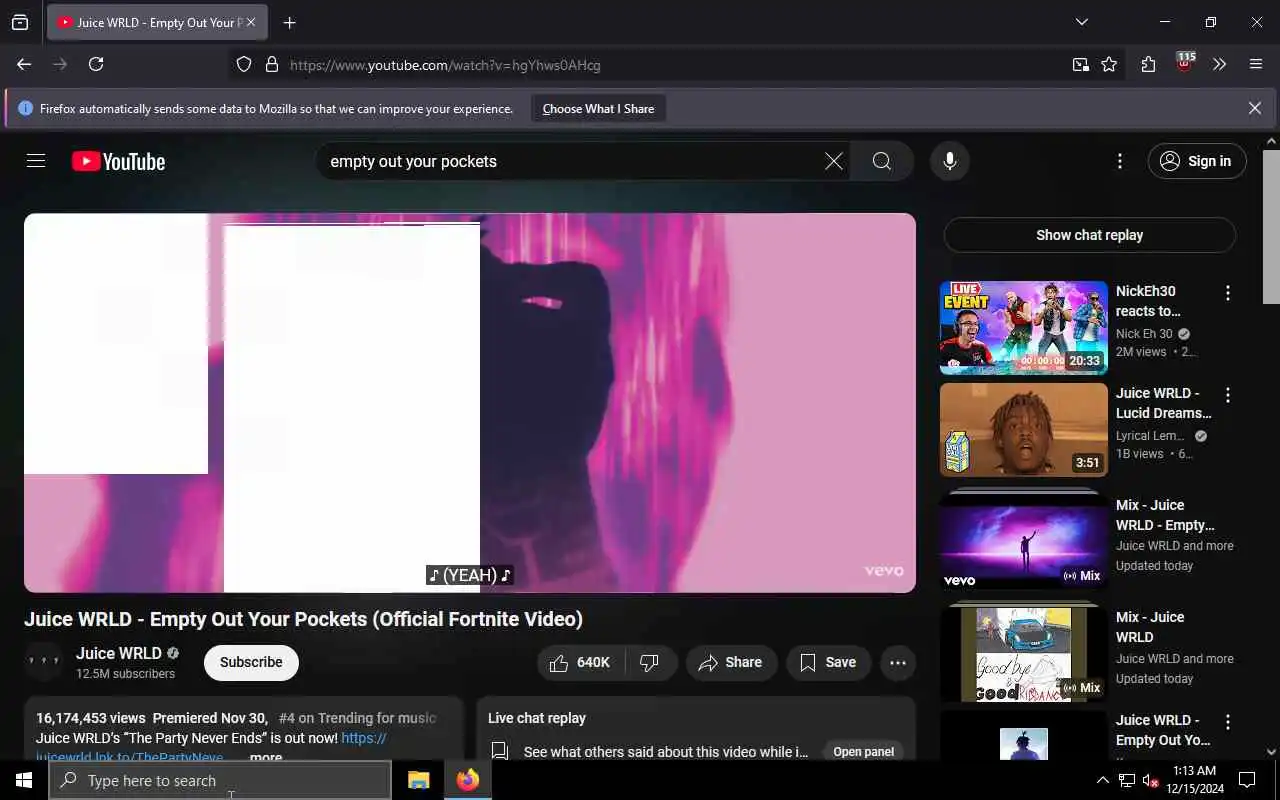1280x800 pixels.
Task: Bookmark this page with star icon
Action: (x=1109, y=65)
